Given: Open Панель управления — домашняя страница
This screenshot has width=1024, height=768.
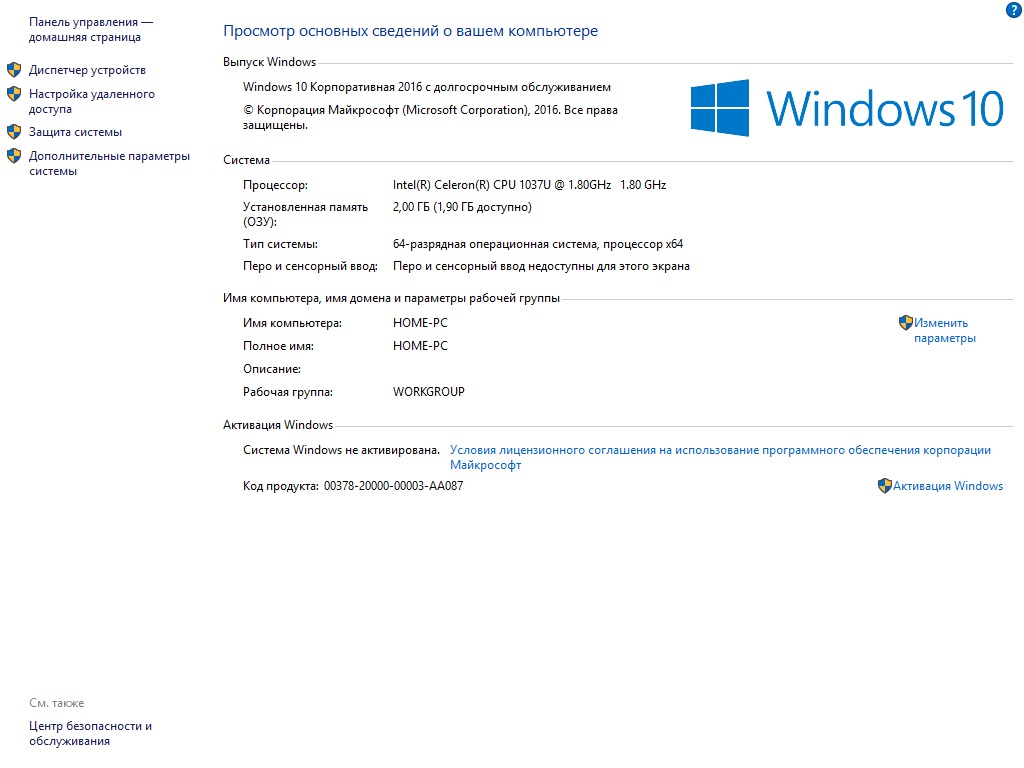Looking at the screenshot, I should coord(91,29).
